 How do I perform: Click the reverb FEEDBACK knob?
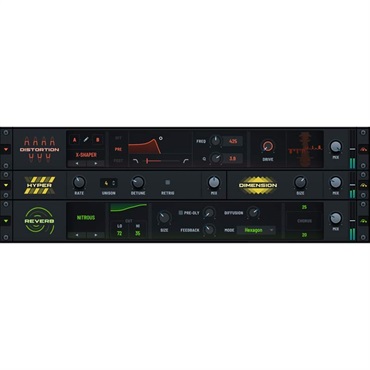coord(209,230)
